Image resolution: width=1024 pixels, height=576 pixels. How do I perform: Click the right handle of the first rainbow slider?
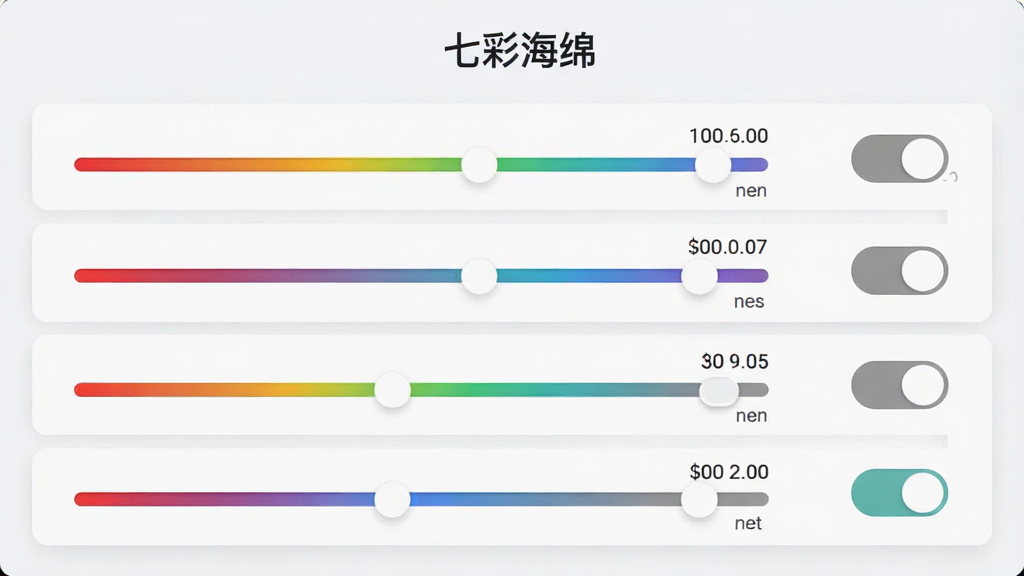click(x=712, y=165)
